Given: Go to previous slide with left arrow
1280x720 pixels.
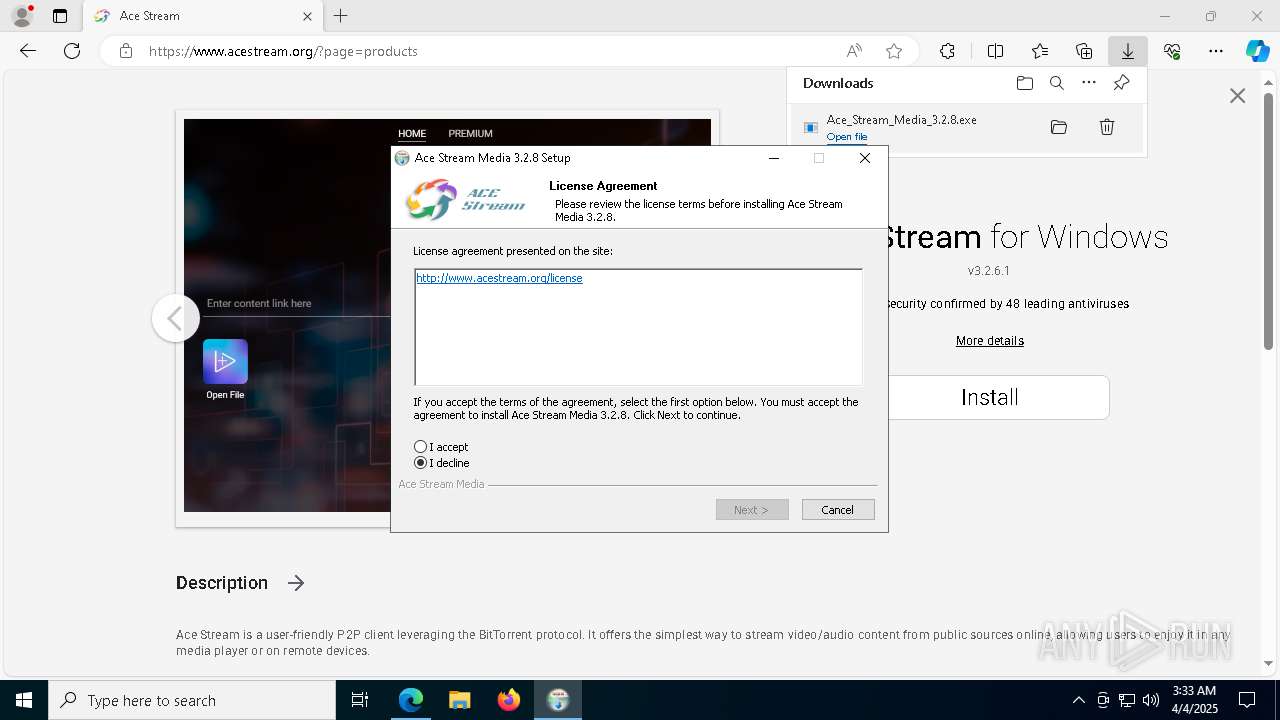Looking at the screenshot, I should point(175,318).
